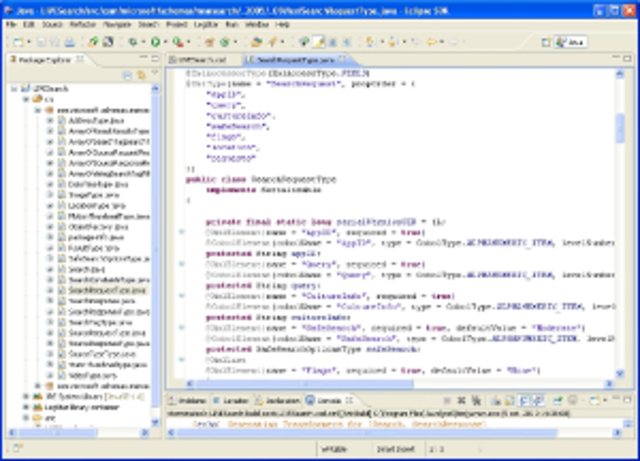Click the Open Type toolbar icon

[256, 42]
